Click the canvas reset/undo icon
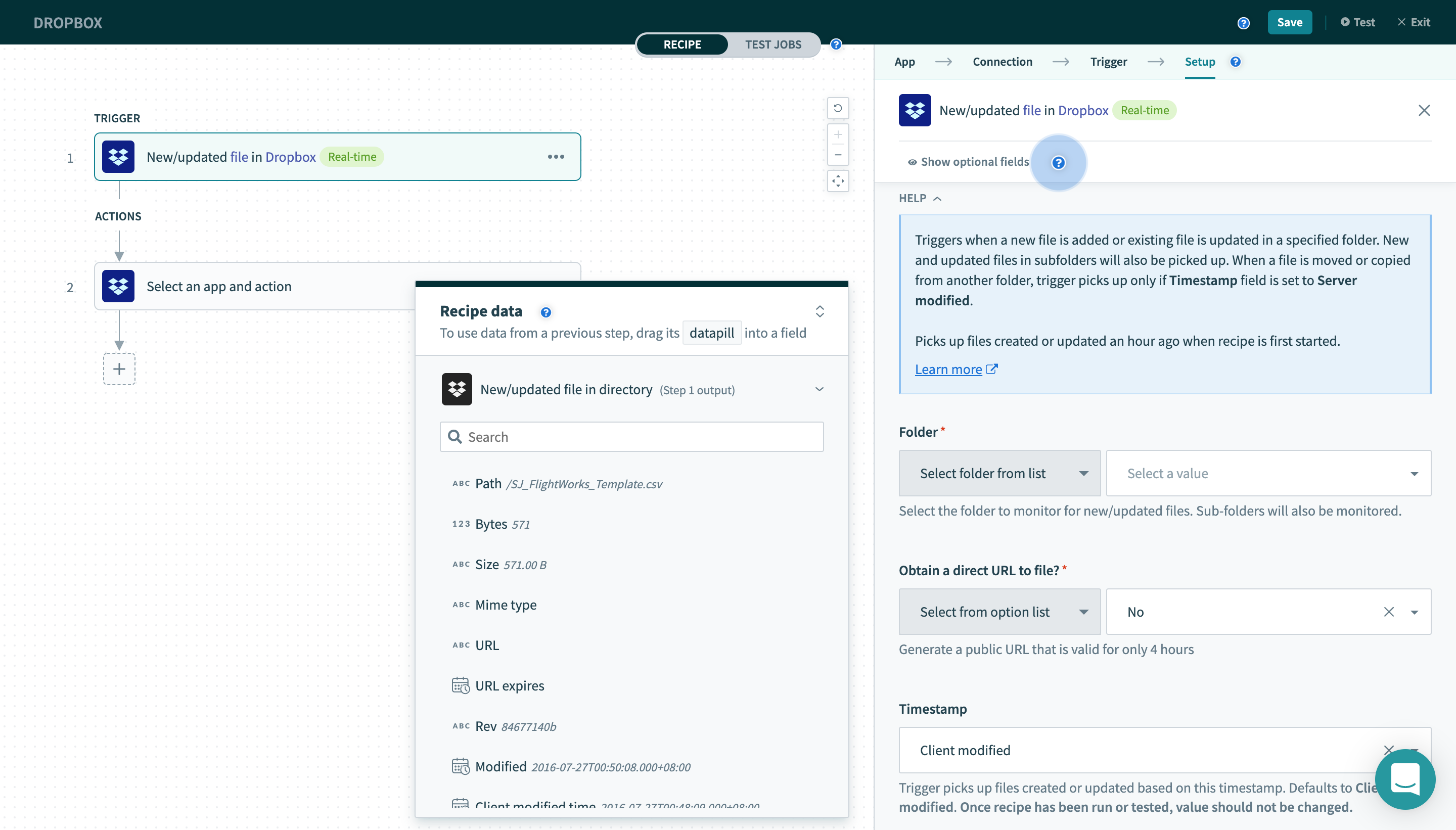 pyautogui.click(x=838, y=108)
